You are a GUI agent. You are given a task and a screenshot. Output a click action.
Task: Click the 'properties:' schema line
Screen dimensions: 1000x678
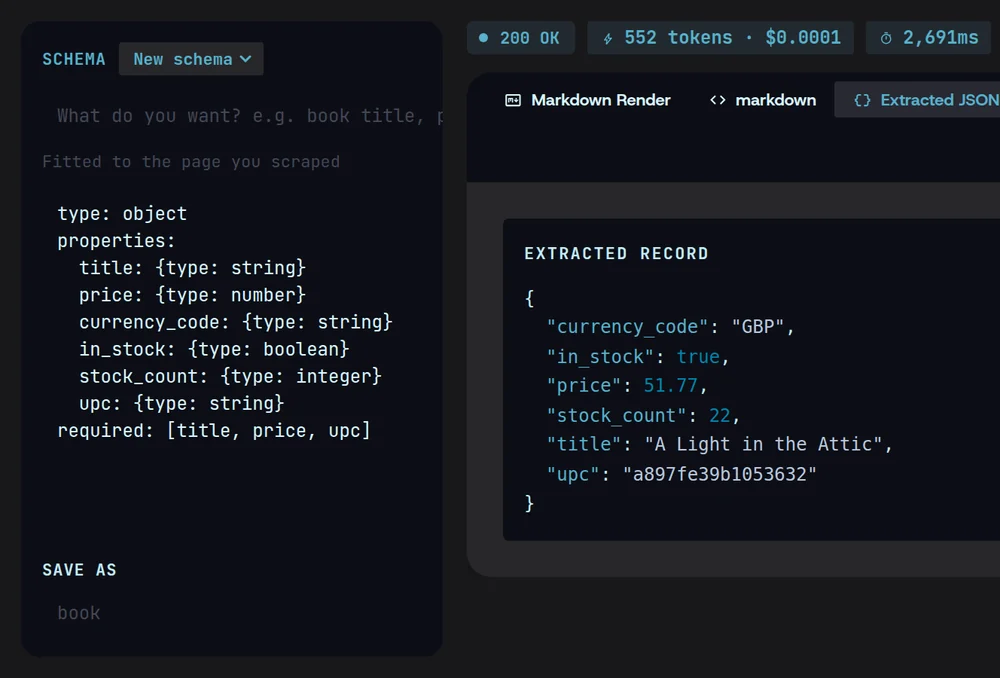pyautogui.click(x=116, y=241)
